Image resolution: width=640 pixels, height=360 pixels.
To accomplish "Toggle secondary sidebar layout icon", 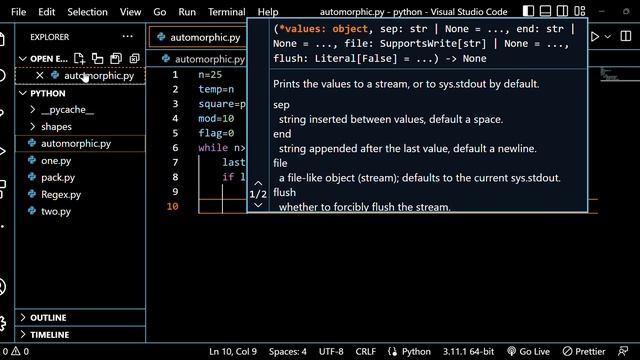I will tap(562, 11).
